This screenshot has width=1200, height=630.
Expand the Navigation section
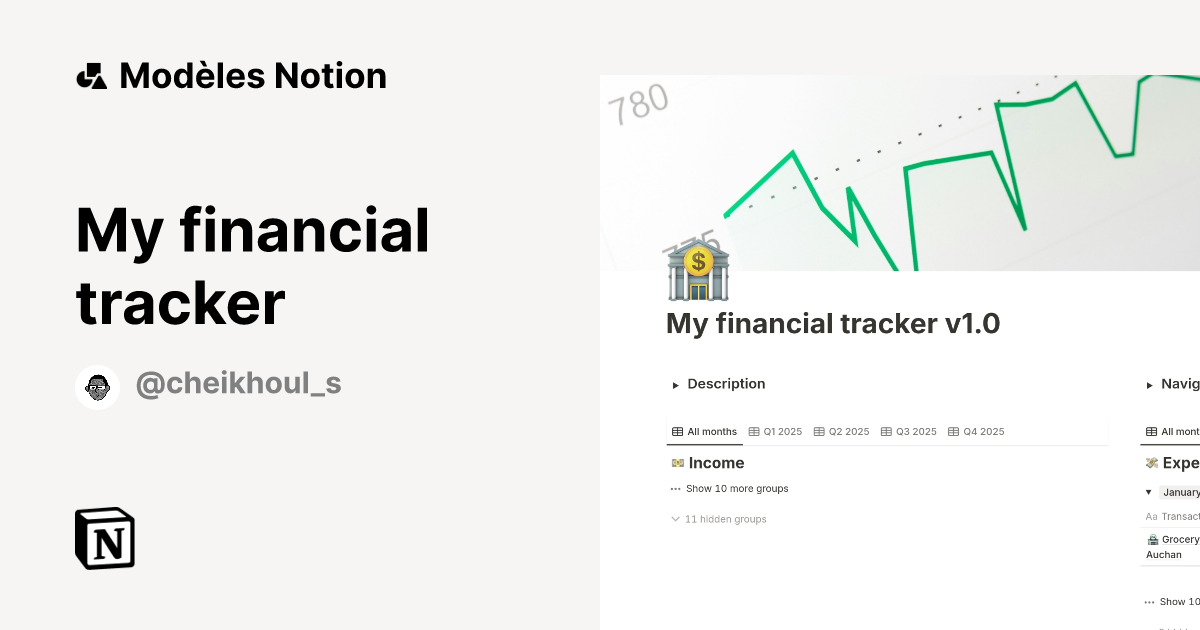point(1151,384)
